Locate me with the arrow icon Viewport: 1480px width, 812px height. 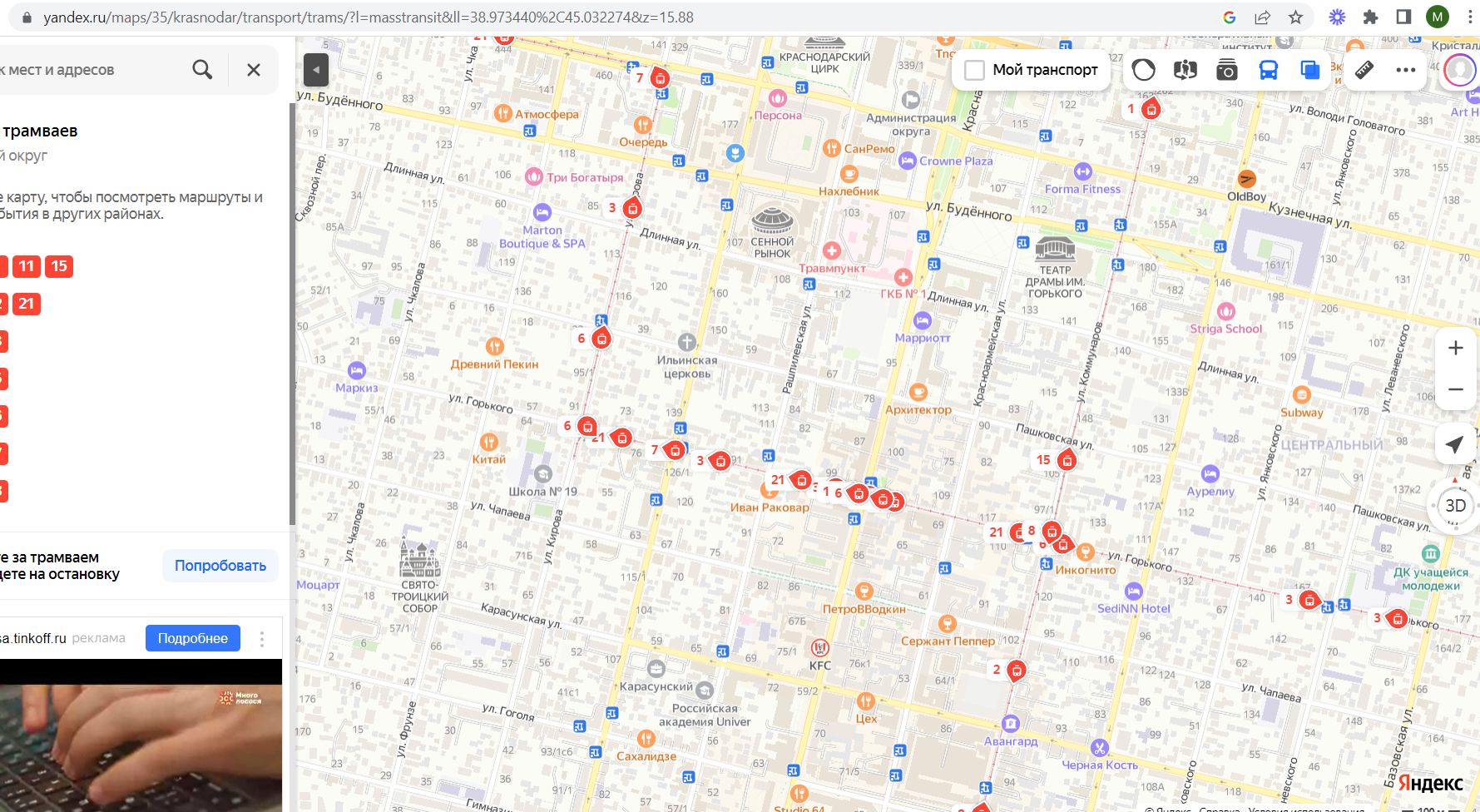pos(1454,445)
